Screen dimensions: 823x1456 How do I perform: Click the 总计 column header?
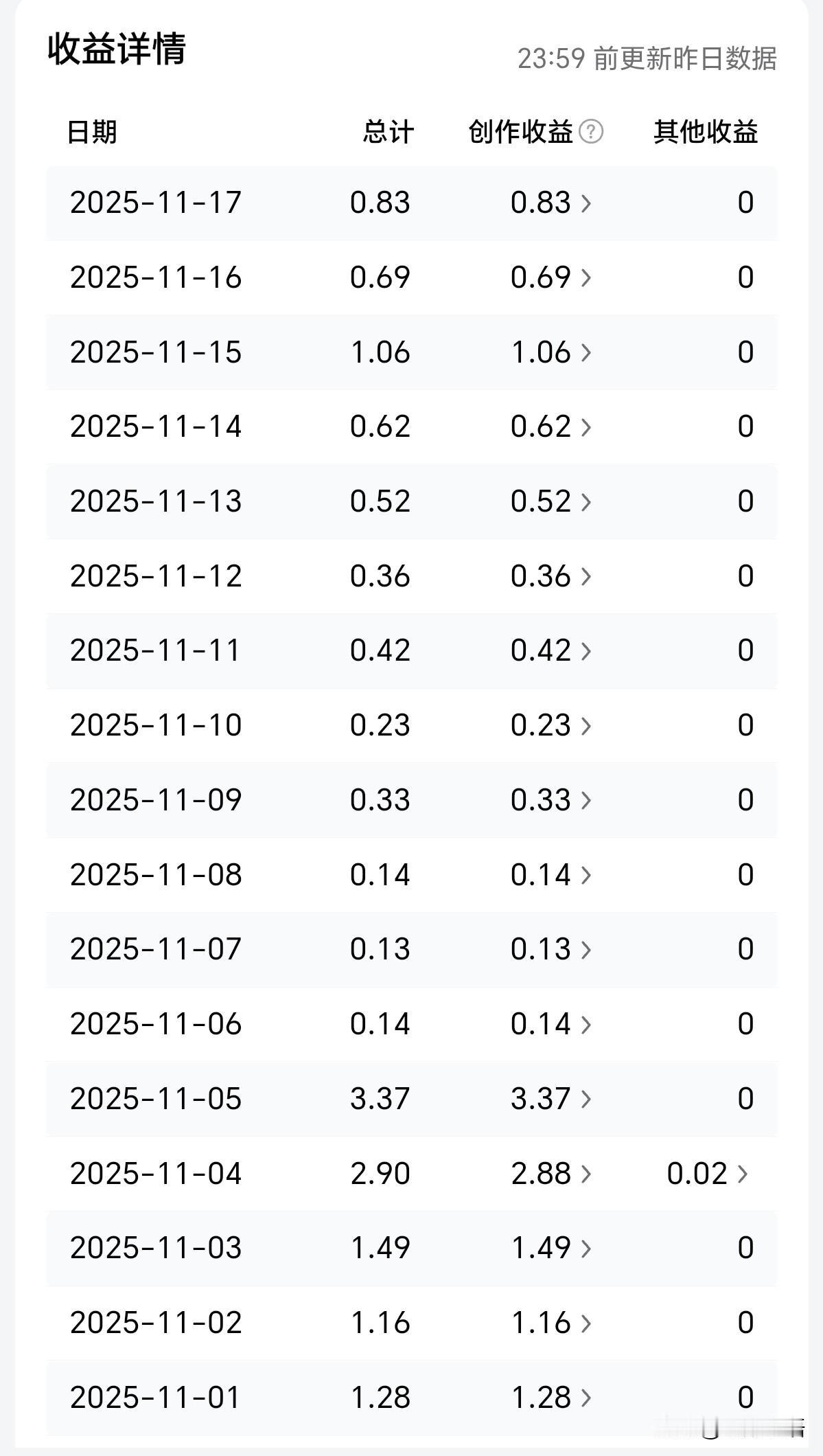click(388, 131)
